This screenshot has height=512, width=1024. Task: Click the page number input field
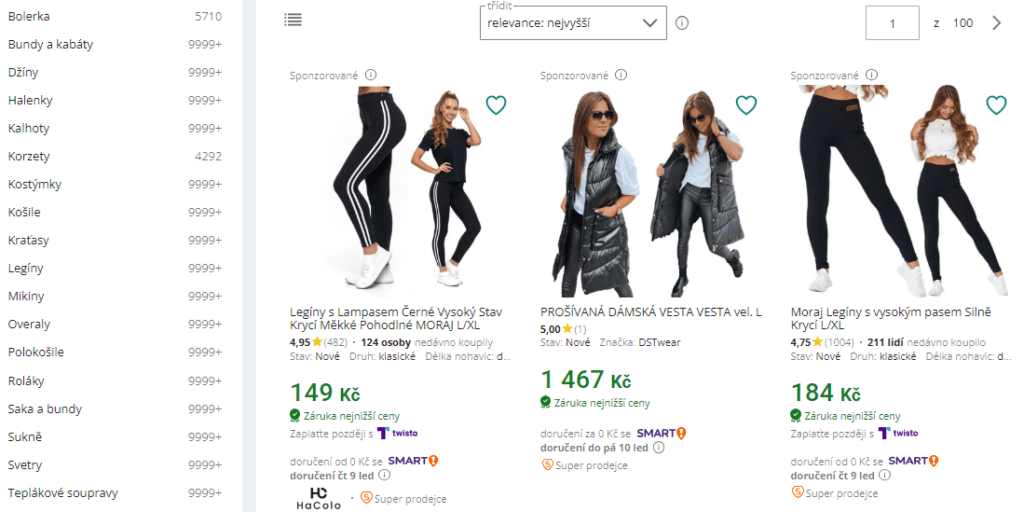(x=892, y=23)
